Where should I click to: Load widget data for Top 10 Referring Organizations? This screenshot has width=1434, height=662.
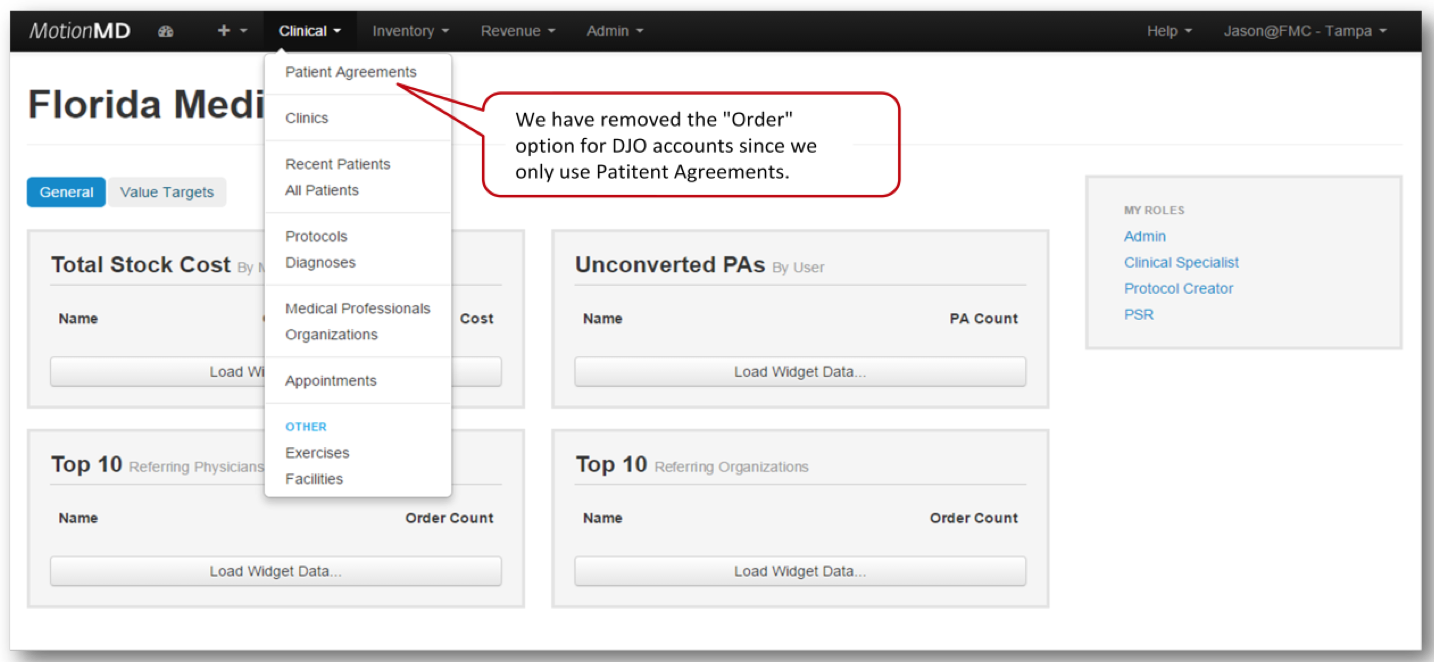(799, 571)
